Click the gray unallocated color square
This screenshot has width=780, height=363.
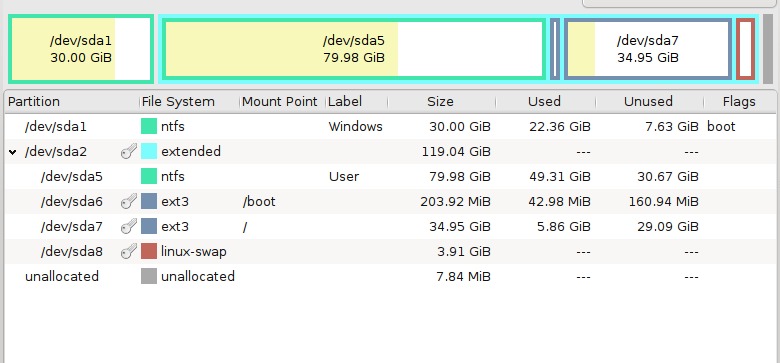(x=149, y=276)
